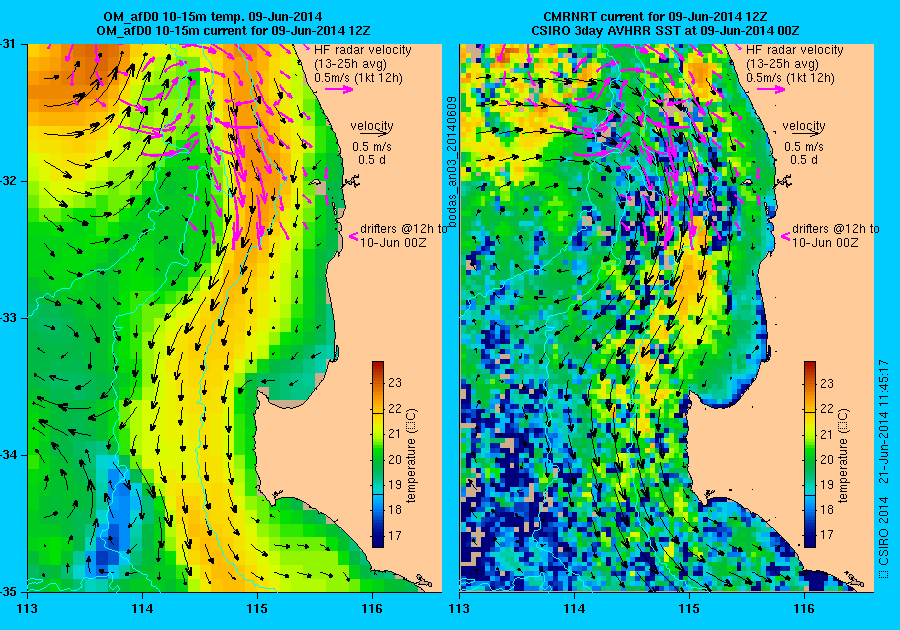Click the -35 latitude label

click(8, 592)
